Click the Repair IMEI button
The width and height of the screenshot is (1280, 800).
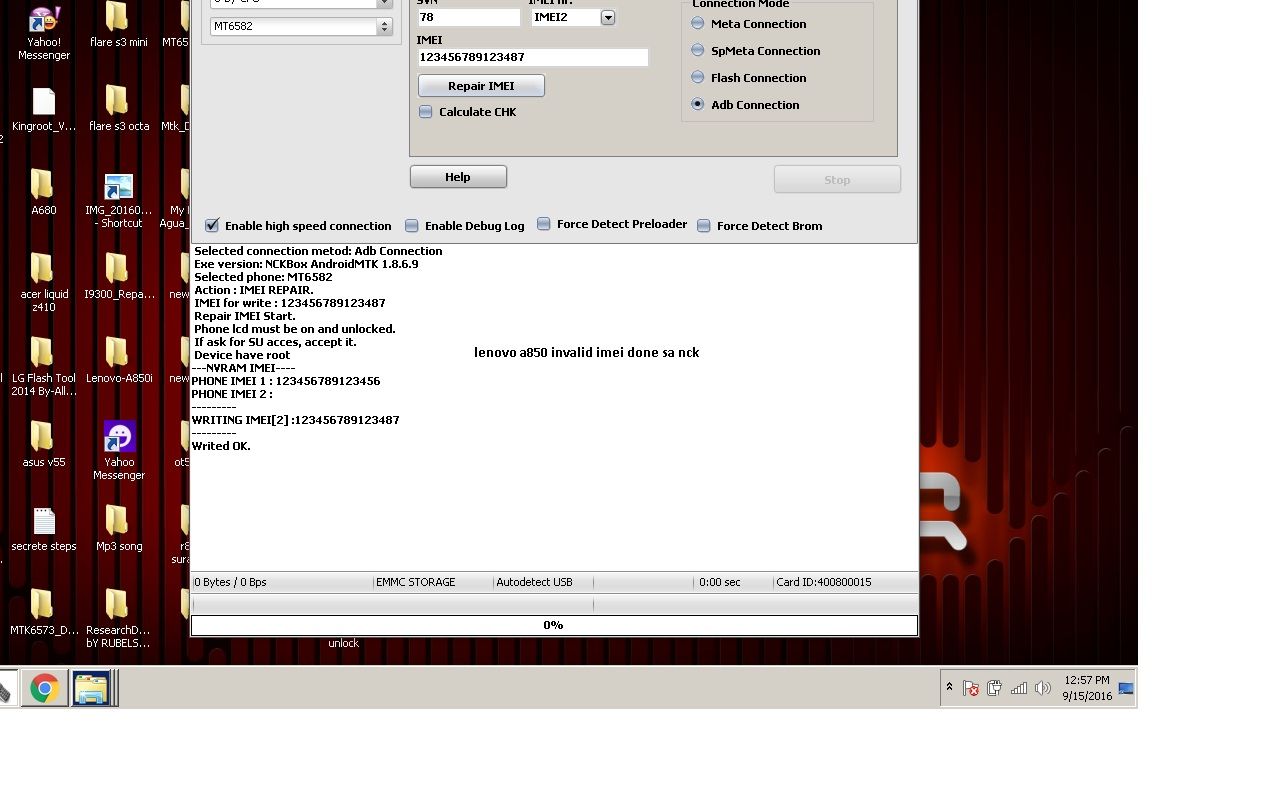pyautogui.click(x=481, y=85)
